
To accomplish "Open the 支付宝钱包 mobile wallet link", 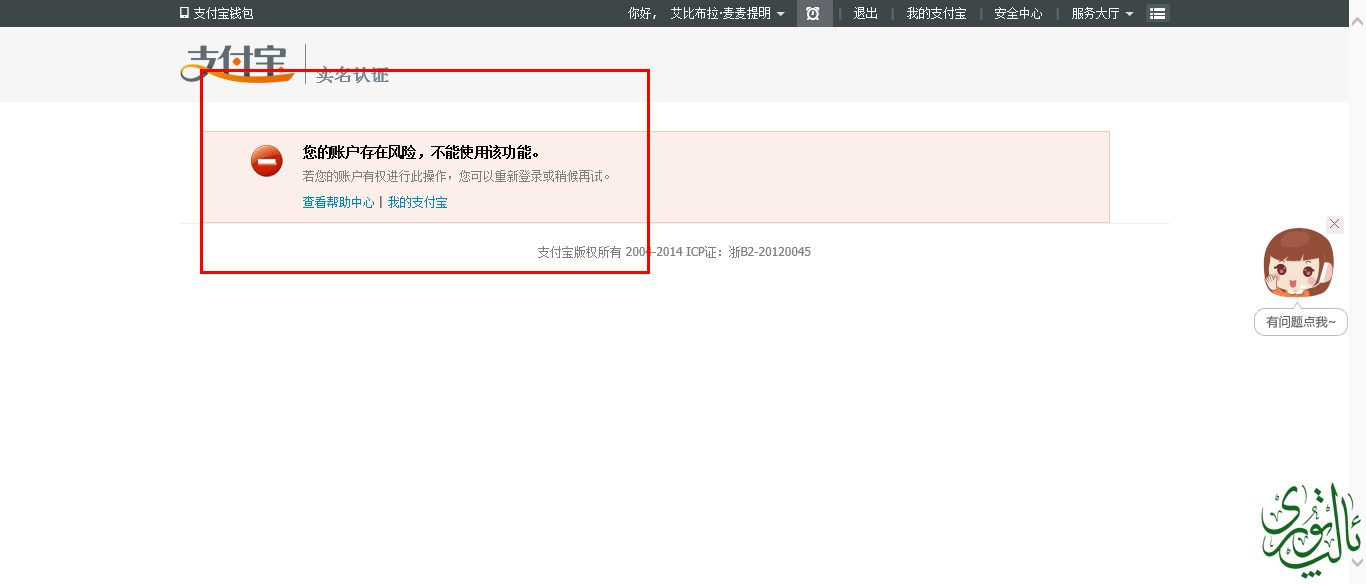I will 216,13.
